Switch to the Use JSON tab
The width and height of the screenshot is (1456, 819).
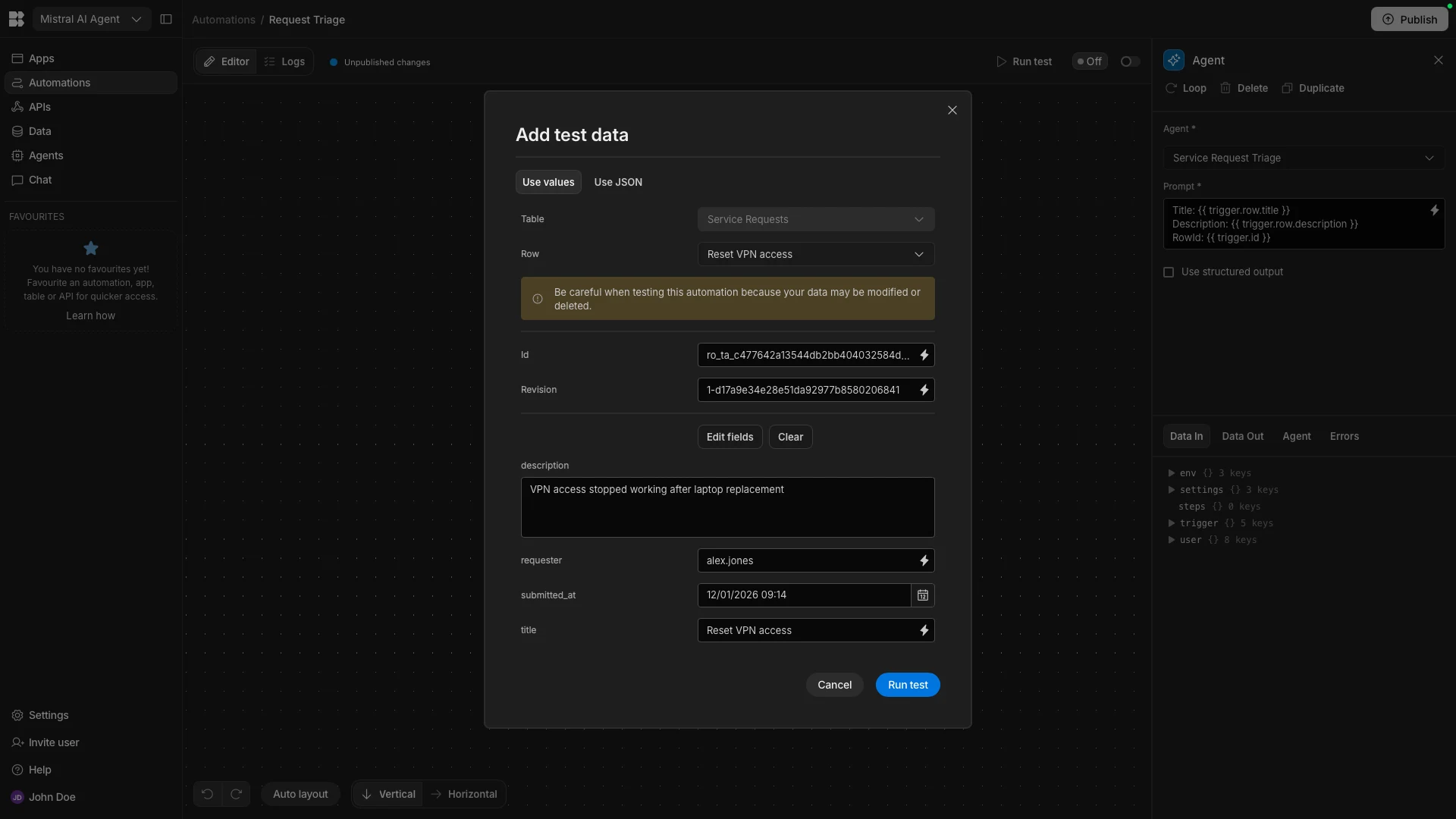(x=618, y=182)
